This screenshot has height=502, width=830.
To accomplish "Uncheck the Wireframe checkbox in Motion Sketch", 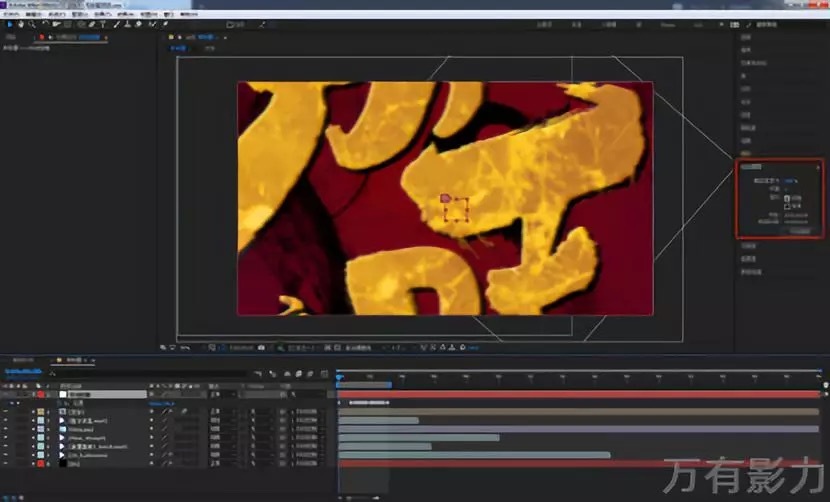I will (x=787, y=197).
